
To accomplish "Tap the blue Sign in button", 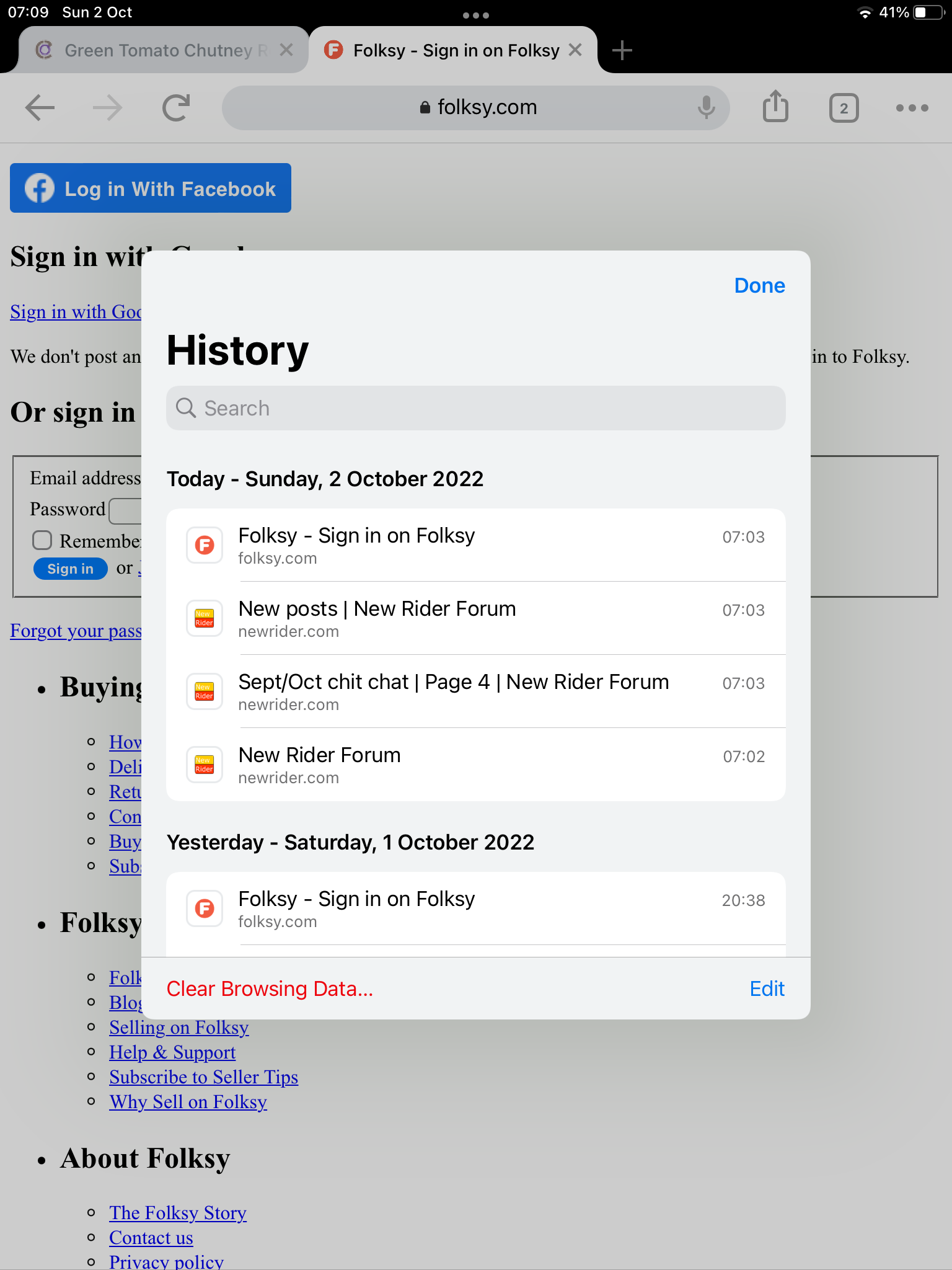I will tap(70, 569).
